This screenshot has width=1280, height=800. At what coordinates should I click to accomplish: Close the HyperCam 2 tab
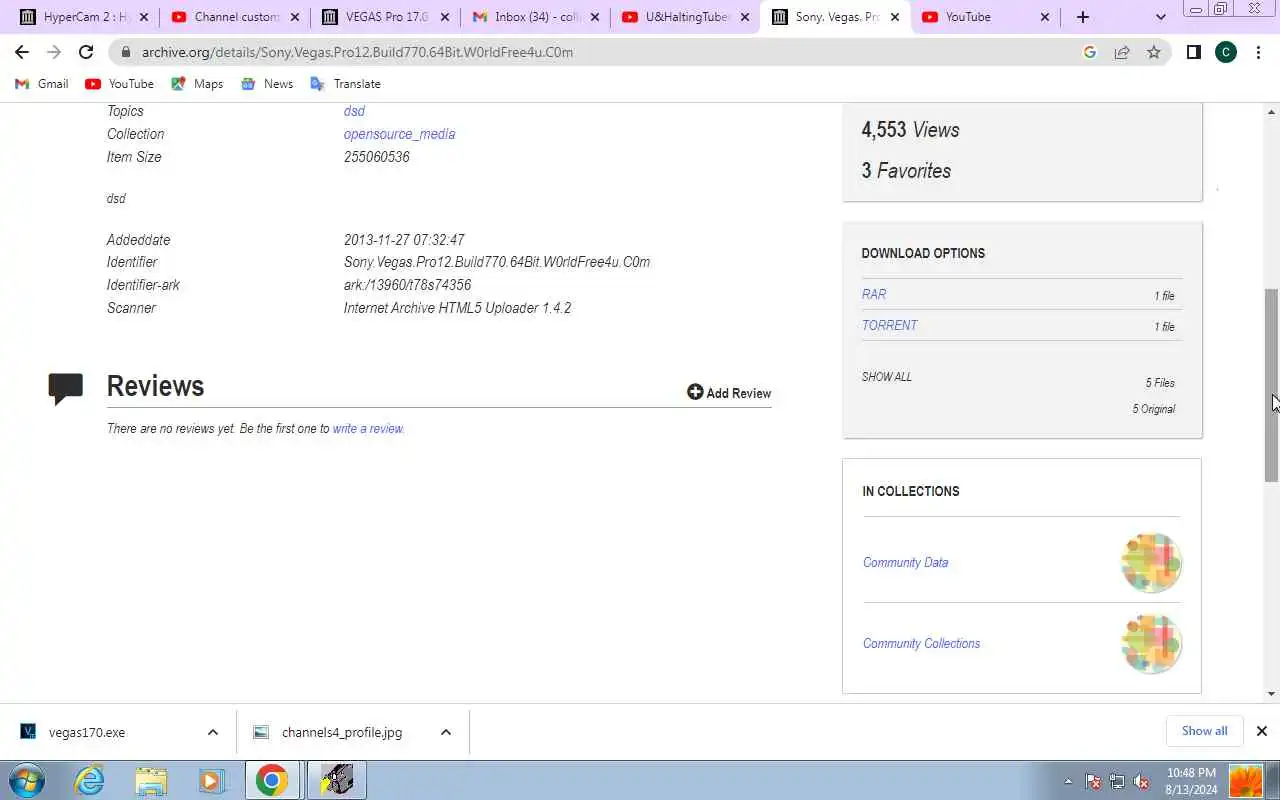click(x=143, y=17)
